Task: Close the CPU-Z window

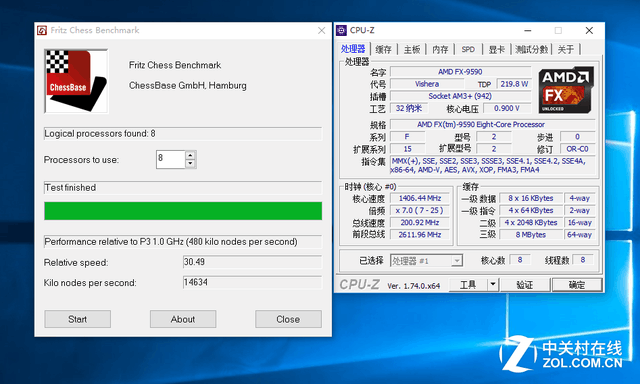Action: (x=589, y=31)
